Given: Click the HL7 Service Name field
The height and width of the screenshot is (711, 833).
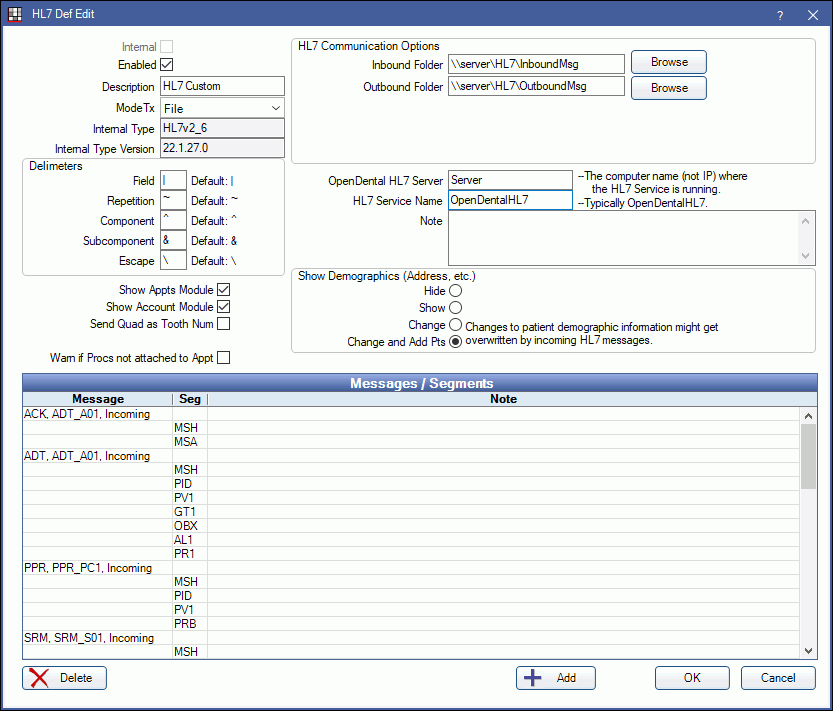Looking at the screenshot, I should [510, 200].
